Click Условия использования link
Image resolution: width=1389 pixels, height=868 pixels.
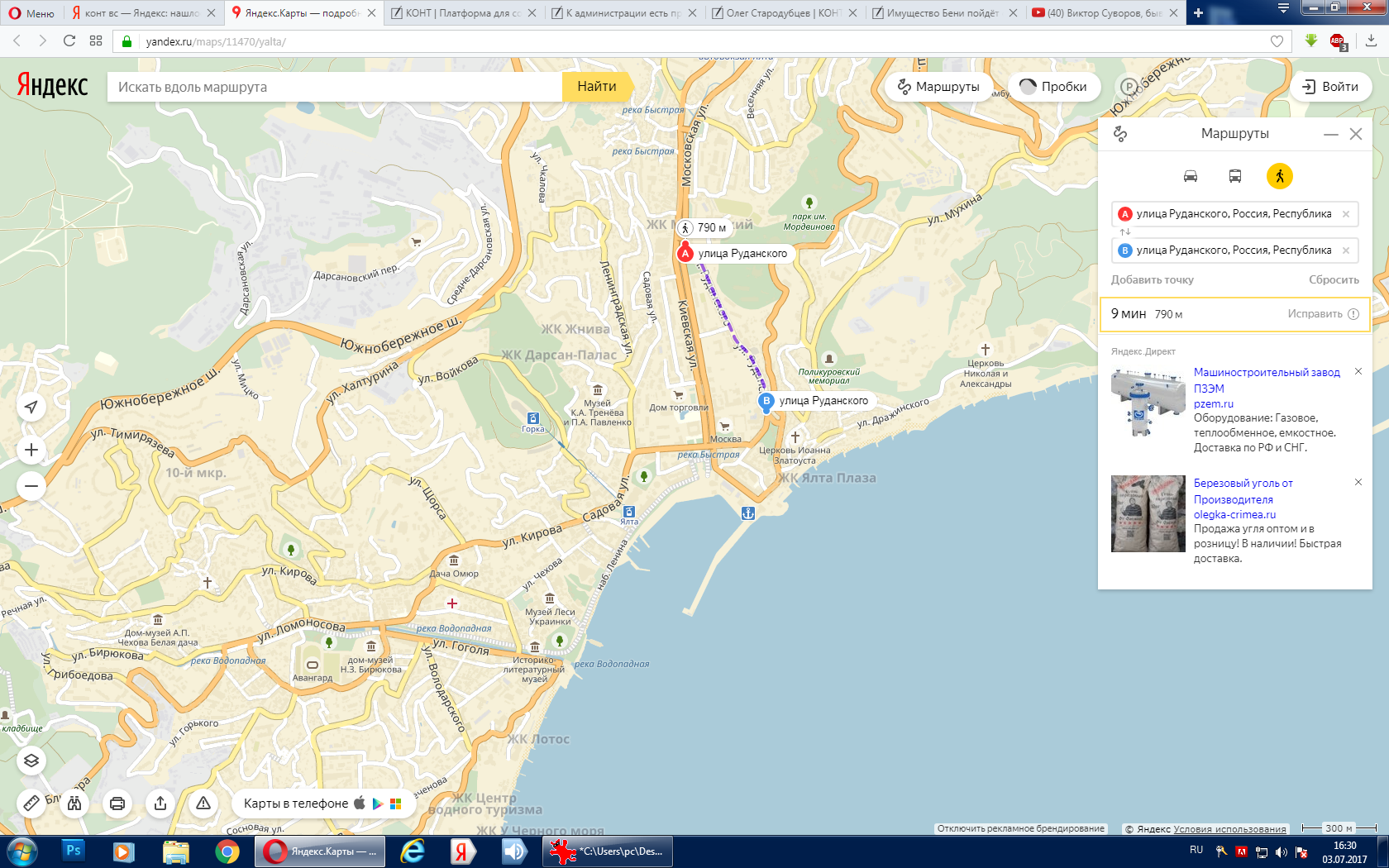(1229, 829)
